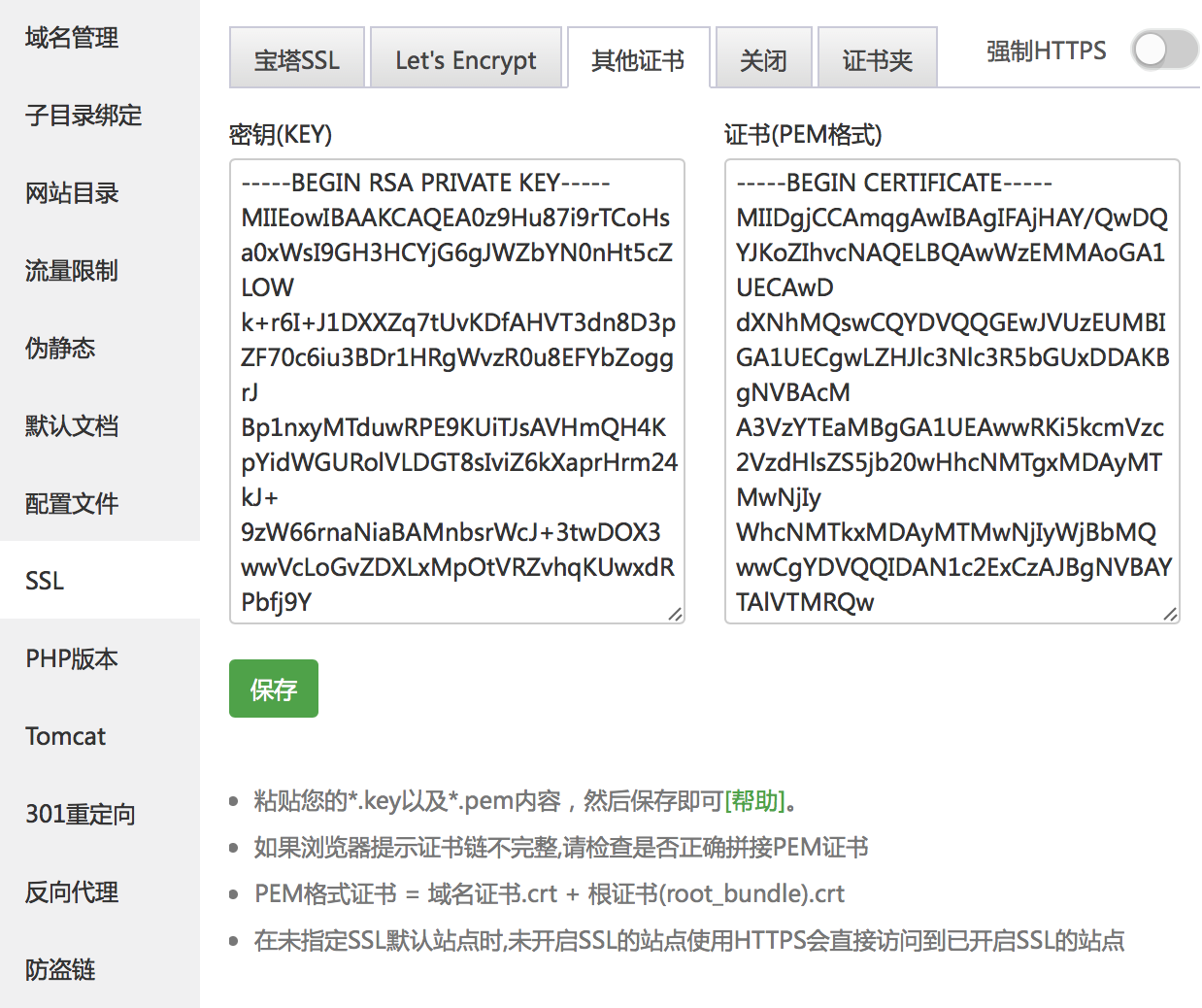Click into the 密钥(KEY) text area
This screenshot has height=1008, width=1202.
tap(457, 391)
